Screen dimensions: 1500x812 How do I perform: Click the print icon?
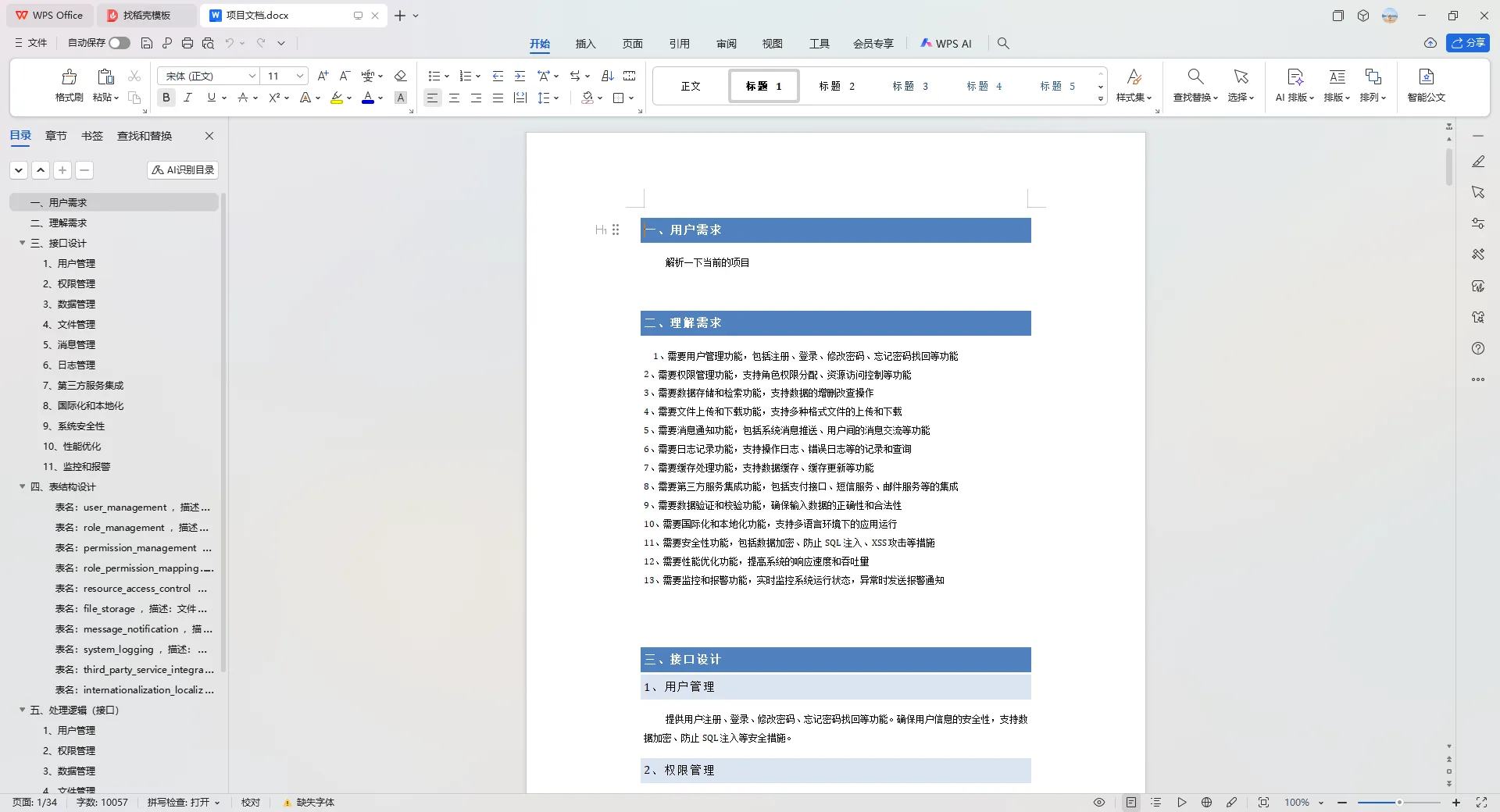pos(187,43)
